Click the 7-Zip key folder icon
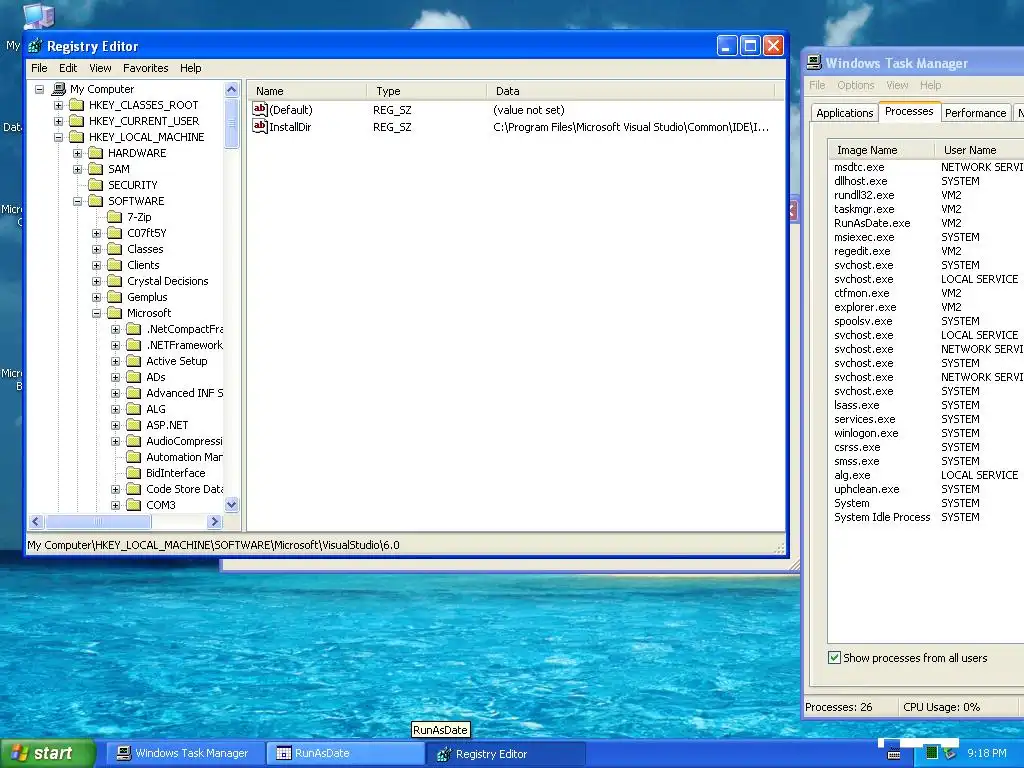 click(115, 217)
